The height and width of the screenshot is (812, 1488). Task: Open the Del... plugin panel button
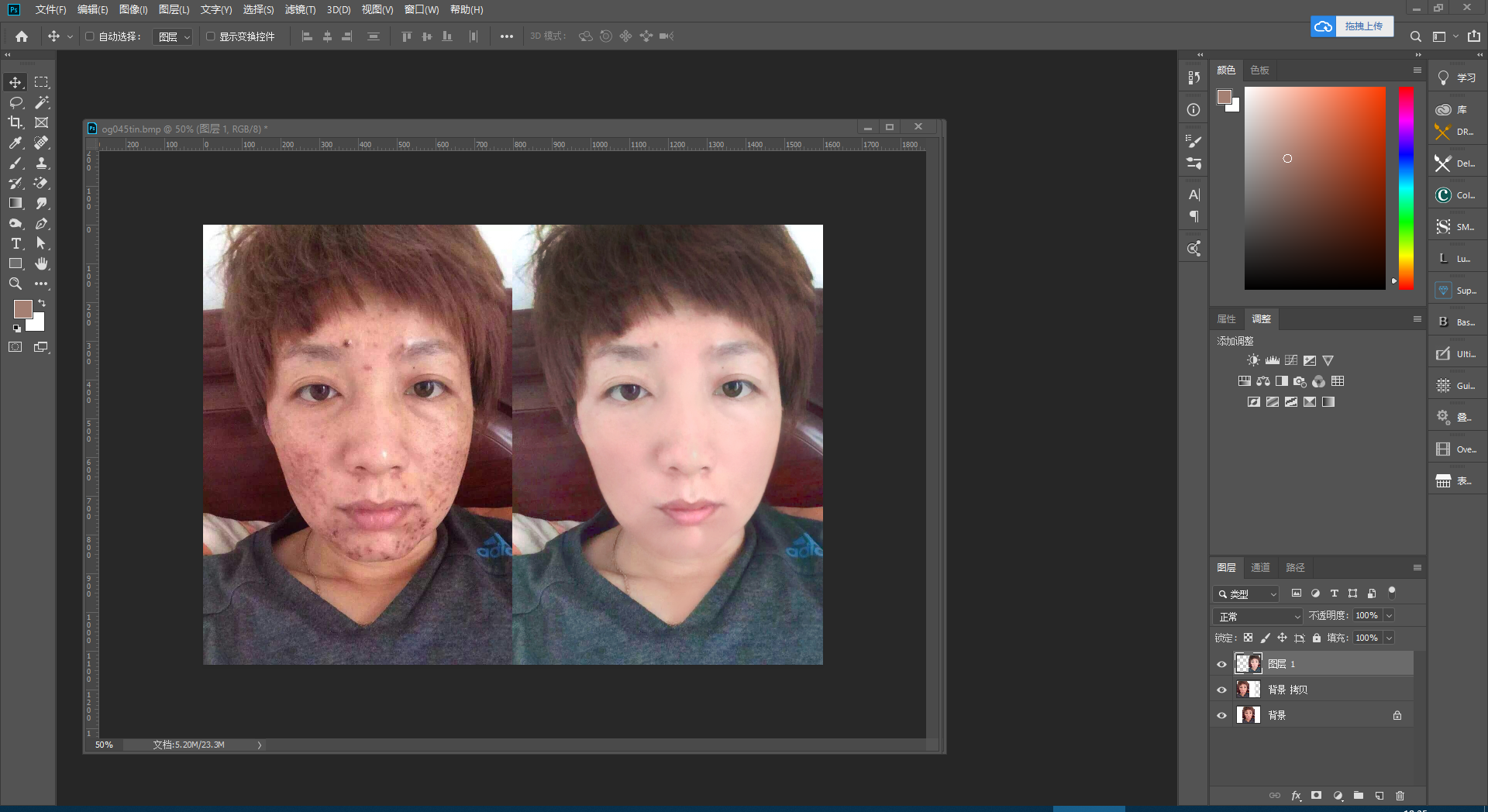(x=1457, y=163)
